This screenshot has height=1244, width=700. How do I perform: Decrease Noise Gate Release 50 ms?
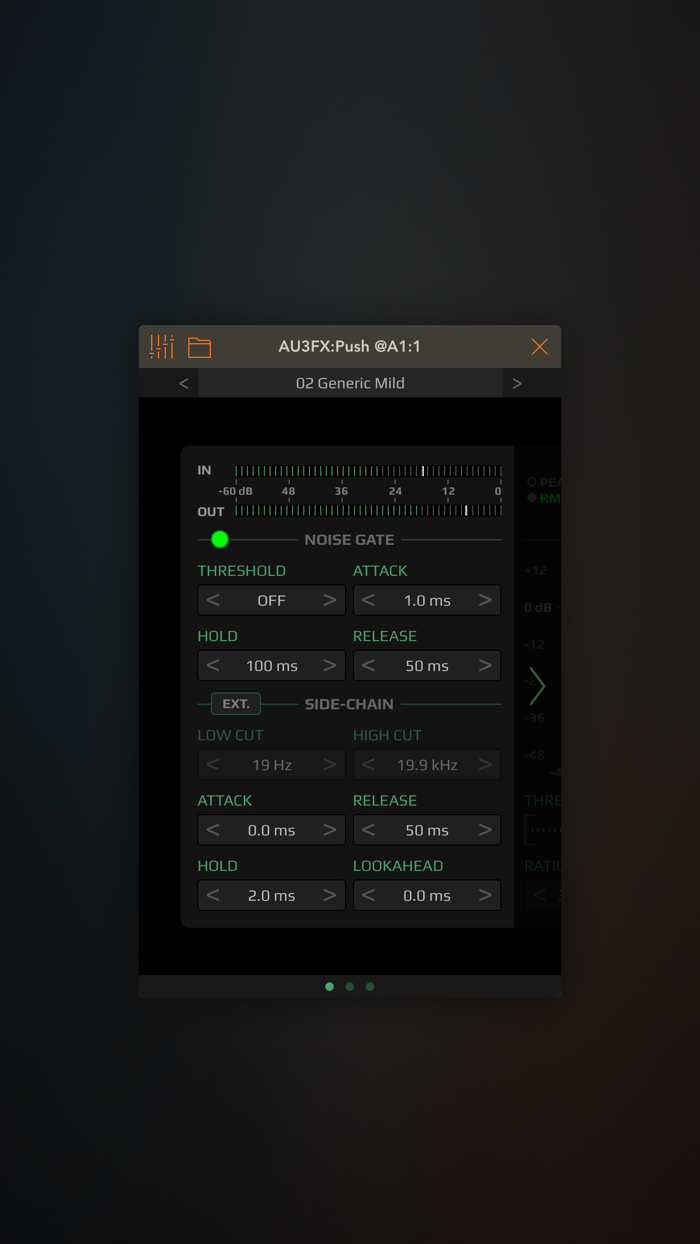369,665
